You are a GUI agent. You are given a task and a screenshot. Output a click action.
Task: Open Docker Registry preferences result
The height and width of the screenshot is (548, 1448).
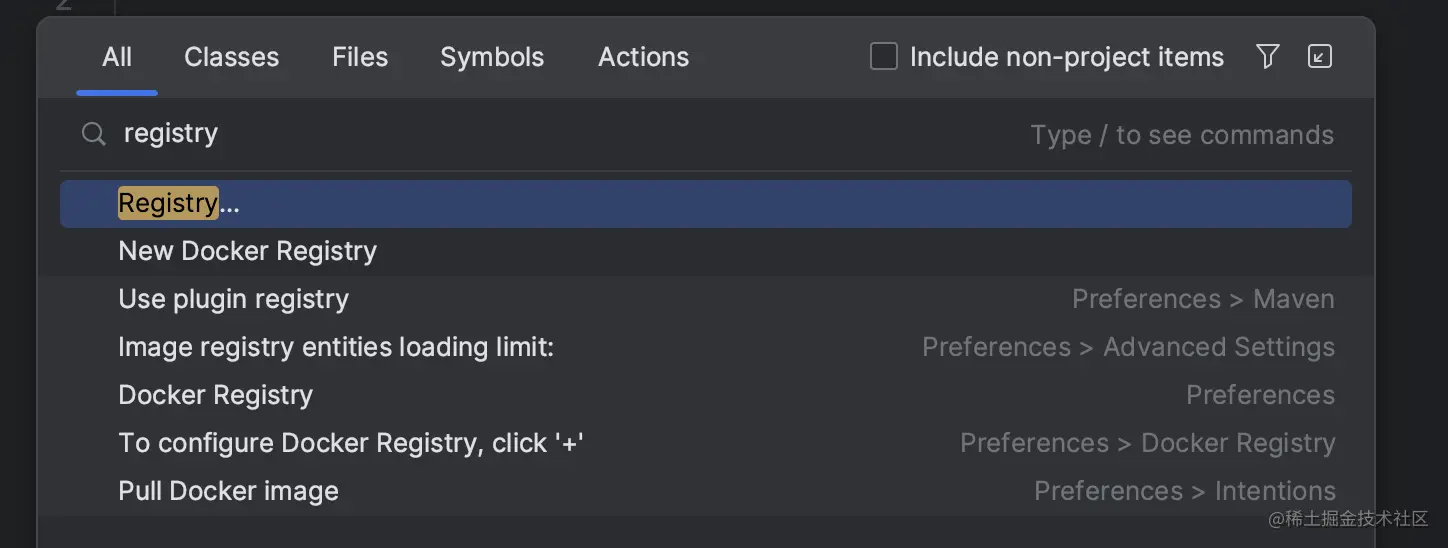tap(215, 395)
